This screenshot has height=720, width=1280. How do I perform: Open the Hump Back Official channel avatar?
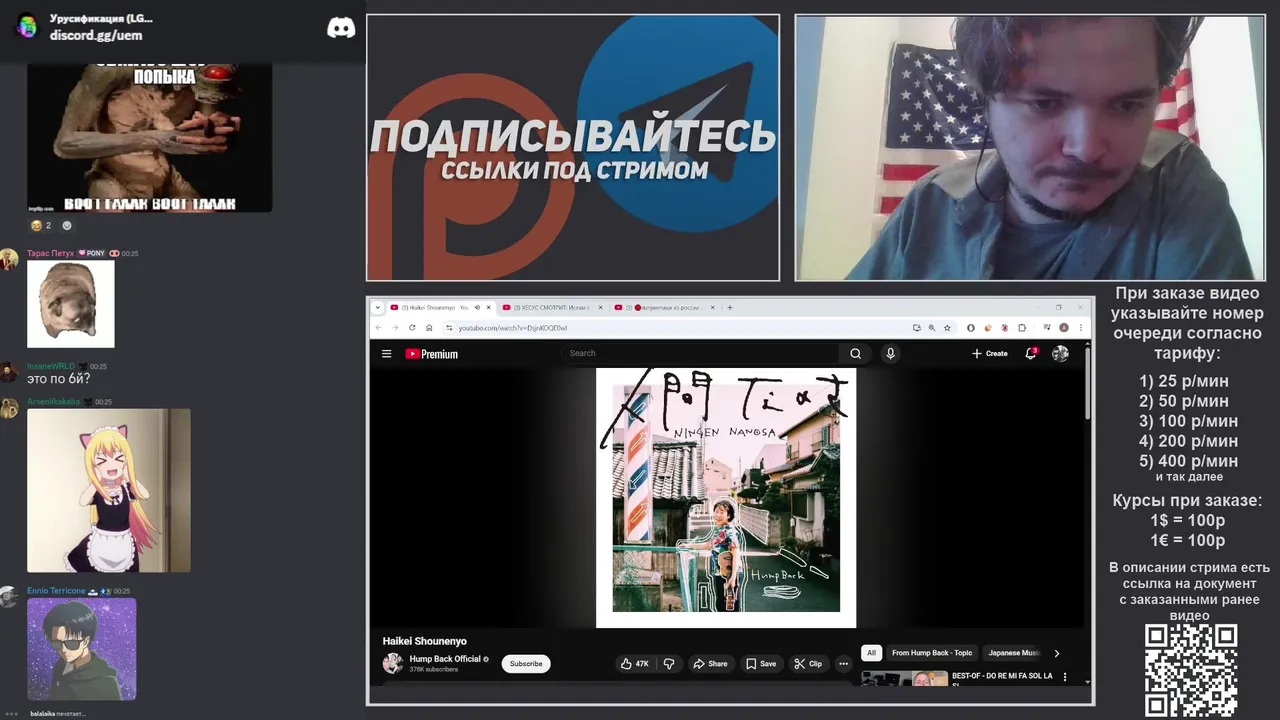click(393, 663)
